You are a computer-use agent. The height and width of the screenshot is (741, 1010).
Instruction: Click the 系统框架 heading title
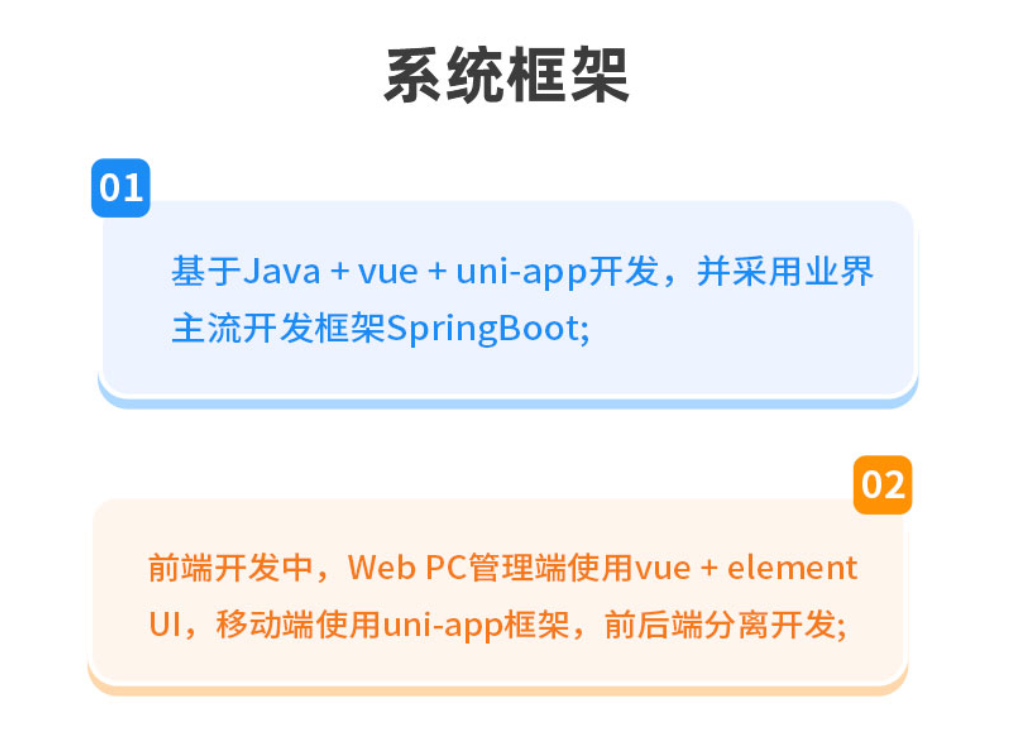tap(506, 76)
